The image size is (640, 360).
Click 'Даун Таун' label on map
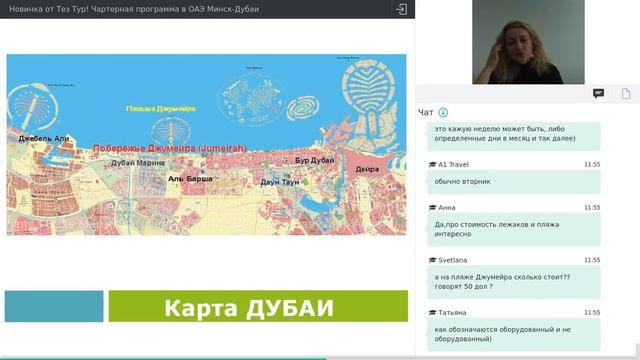click(280, 182)
